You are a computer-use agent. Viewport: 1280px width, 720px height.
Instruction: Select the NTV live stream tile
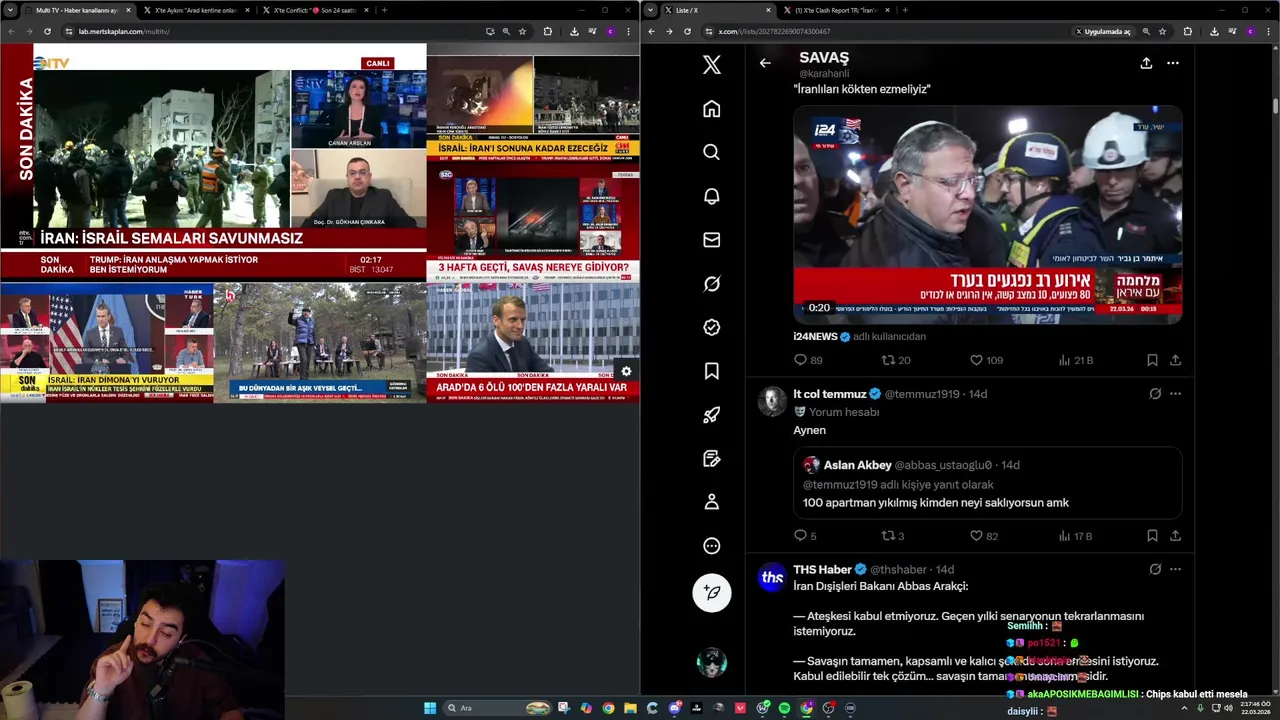[213, 162]
